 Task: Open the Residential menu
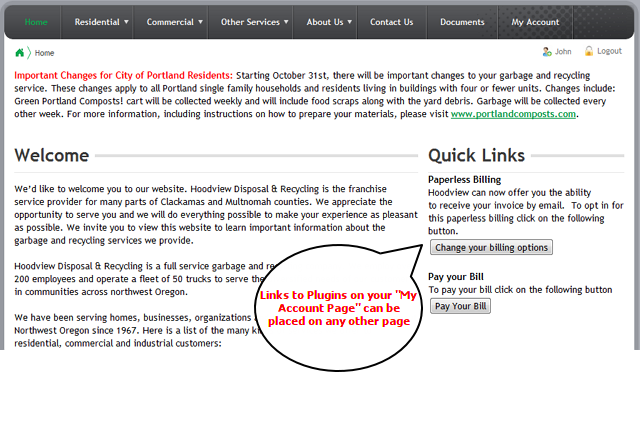[x=97, y=22]
